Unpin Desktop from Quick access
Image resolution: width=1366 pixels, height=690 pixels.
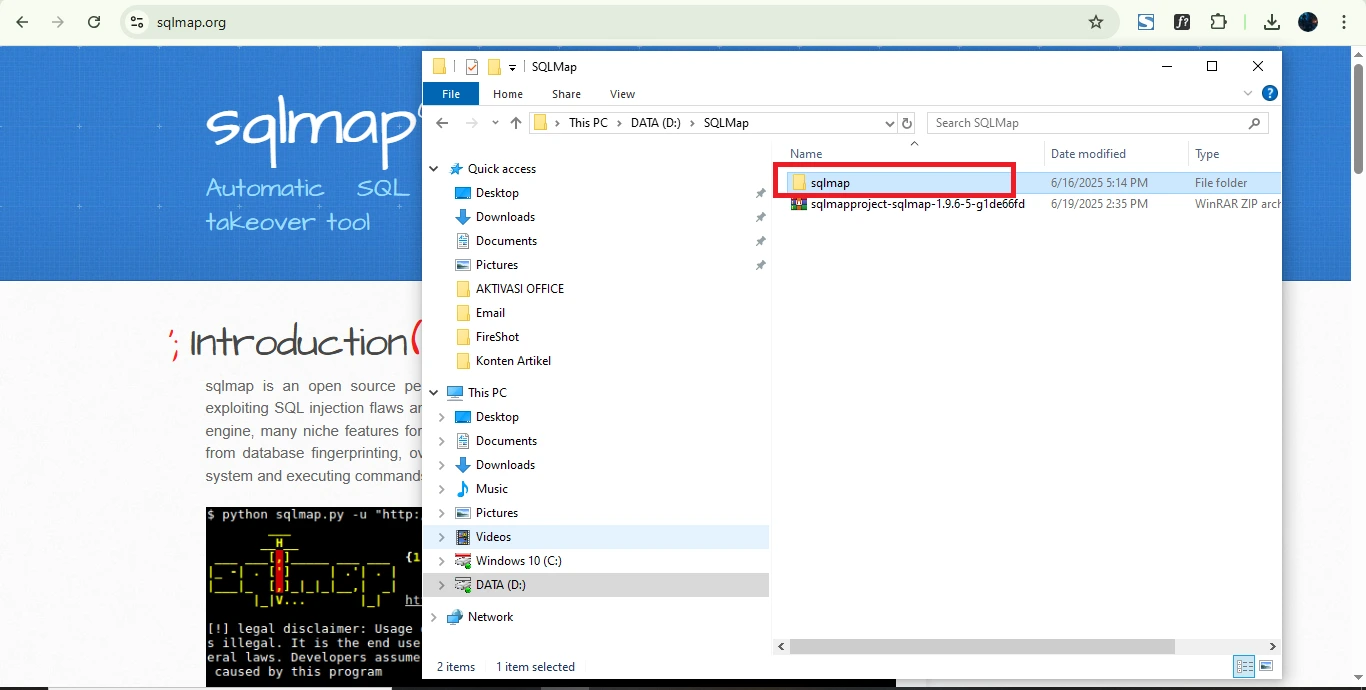(x=760, y=193)
